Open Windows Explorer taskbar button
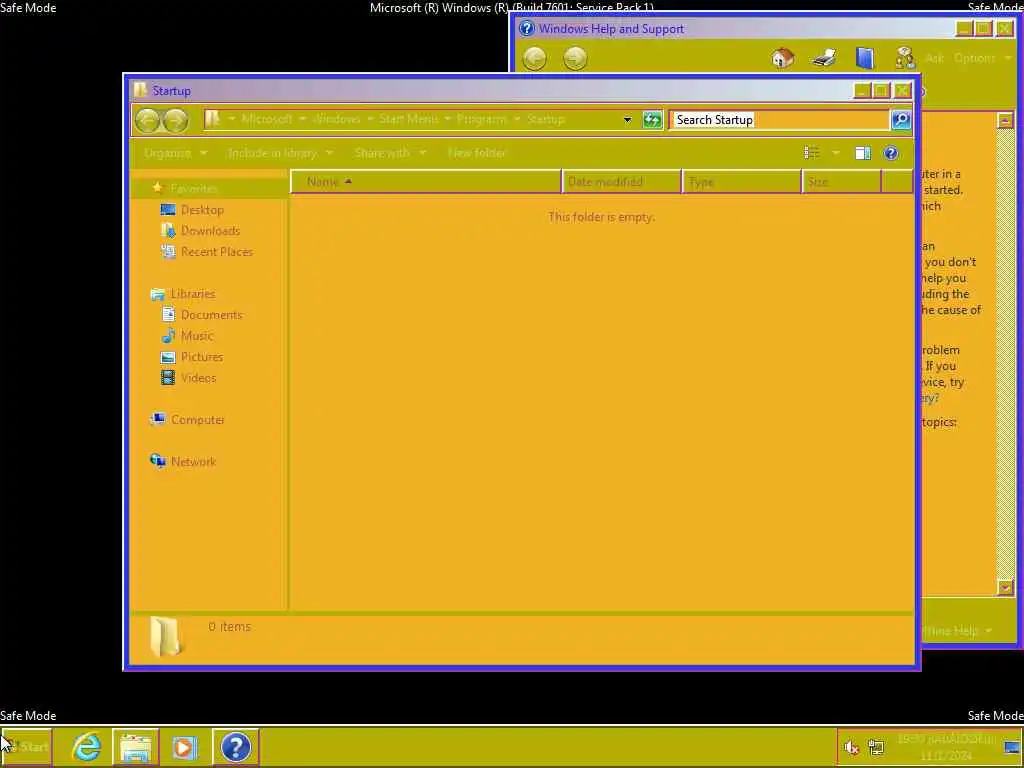This screenshot has width=1024, height=768. click(135, 747)
